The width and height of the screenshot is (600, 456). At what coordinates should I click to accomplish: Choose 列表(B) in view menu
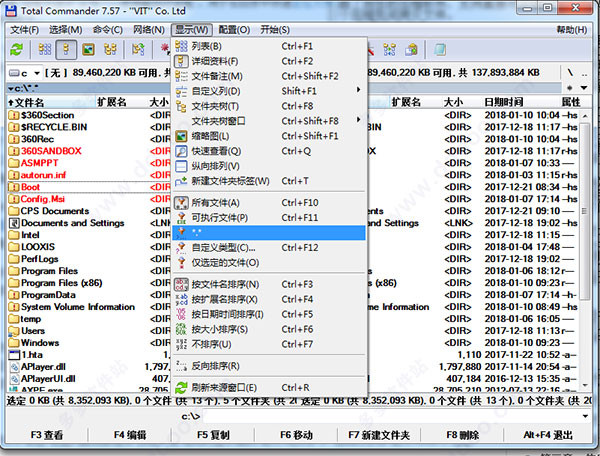[x=269, y=46]
